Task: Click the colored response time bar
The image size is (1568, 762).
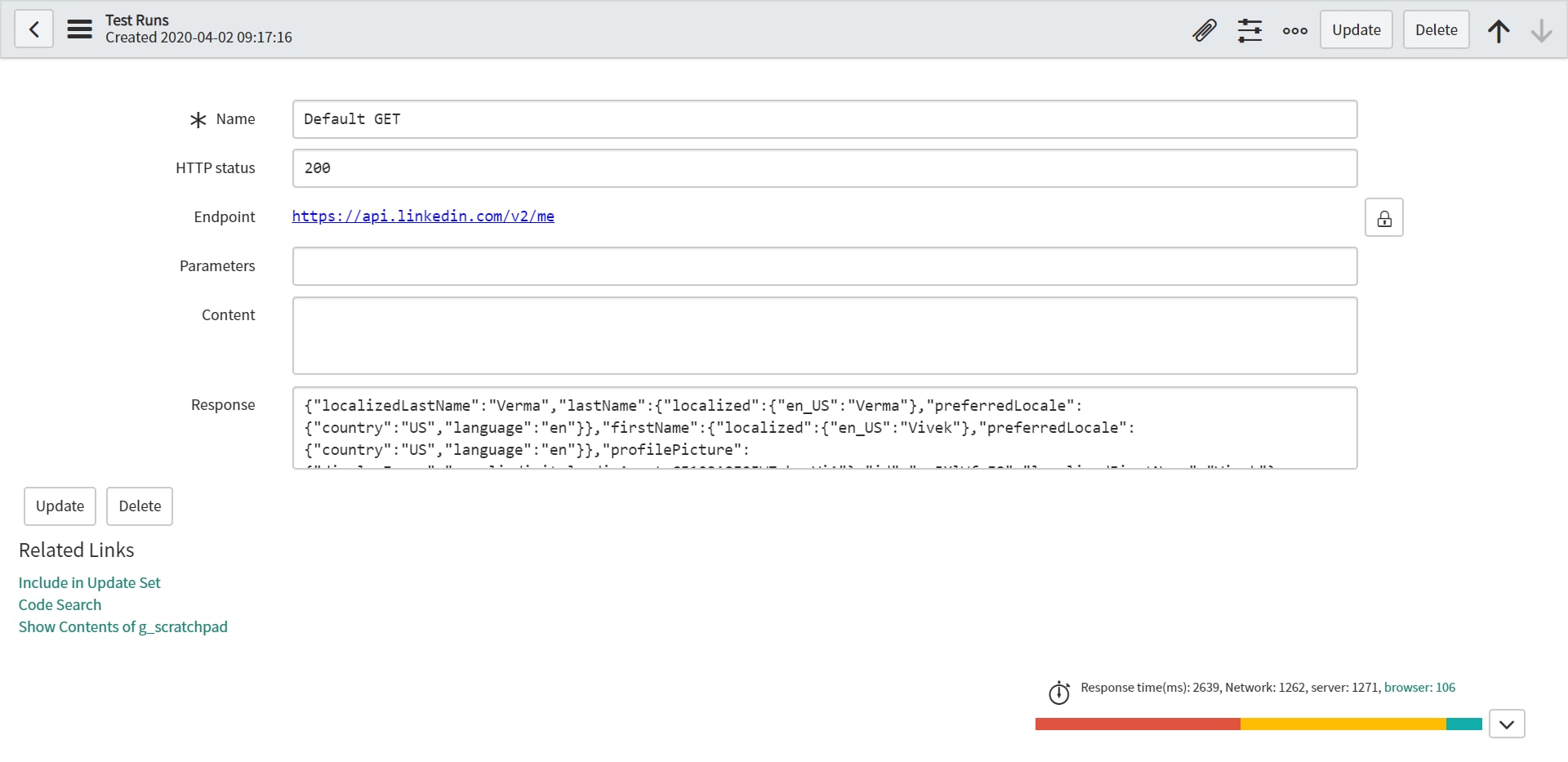Action: [1258, 724]
